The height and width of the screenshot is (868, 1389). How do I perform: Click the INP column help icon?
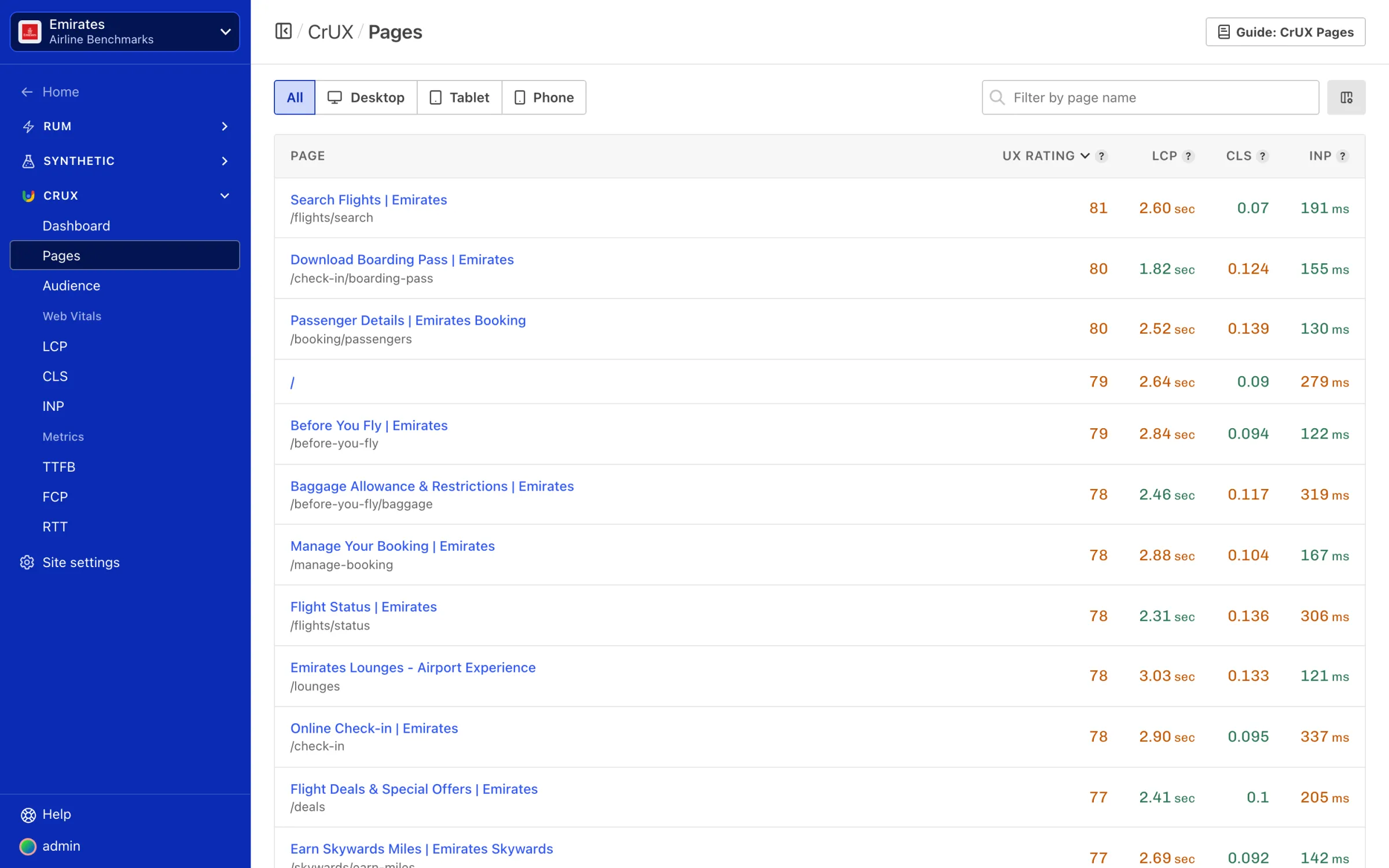(x=1343, y=156)
